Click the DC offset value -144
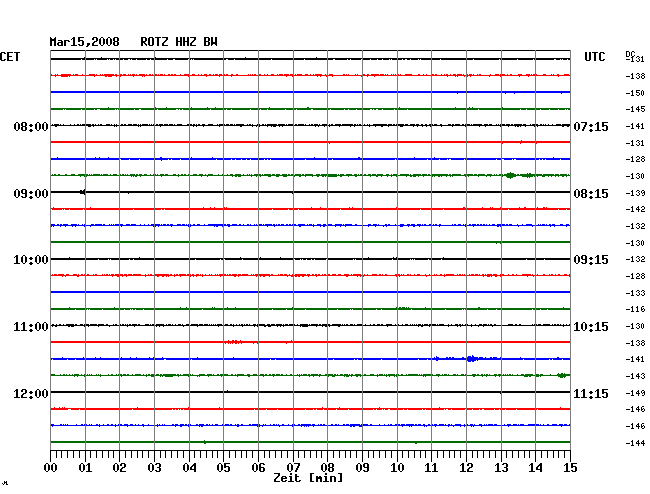The height and width of the screenshot is (494, 650). (x=635, y=443)
